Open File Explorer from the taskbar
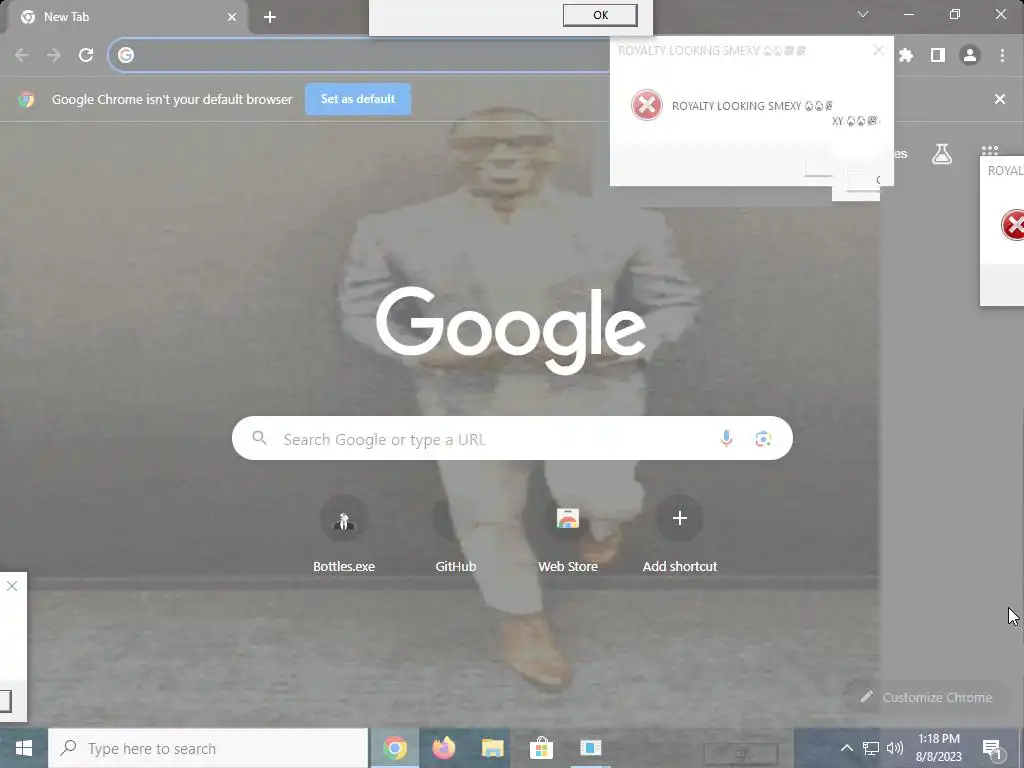Screen dimensions: 1024x768 point(492,748)
